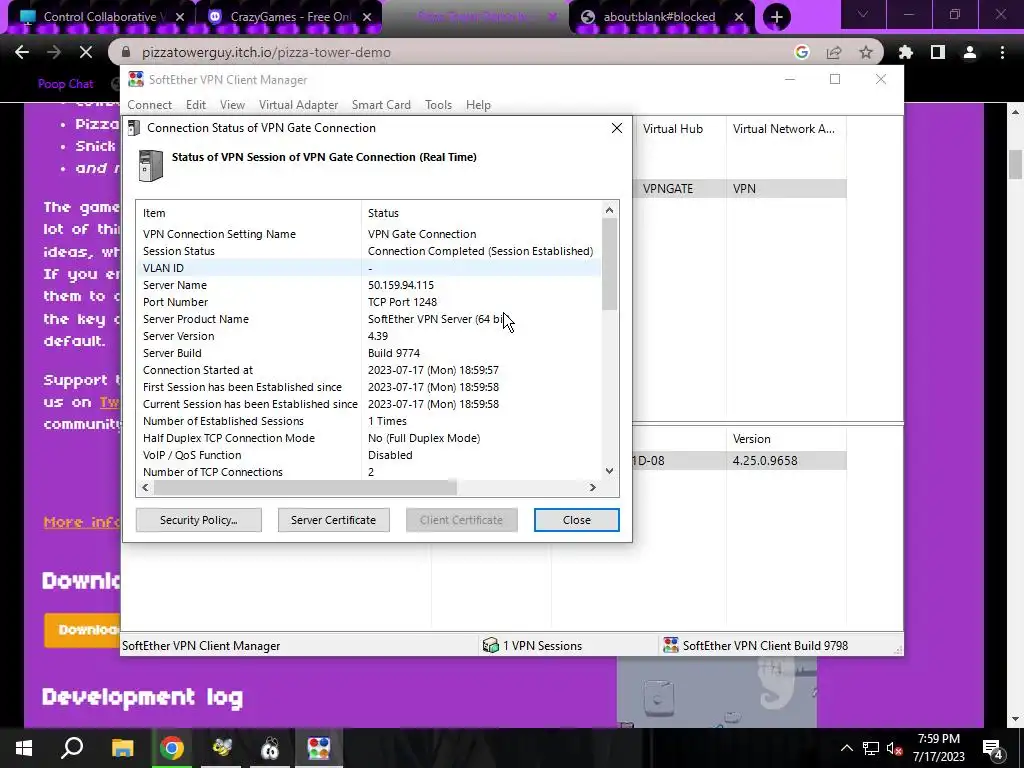Close the Connection Status dialog with X

click(616, 128)
